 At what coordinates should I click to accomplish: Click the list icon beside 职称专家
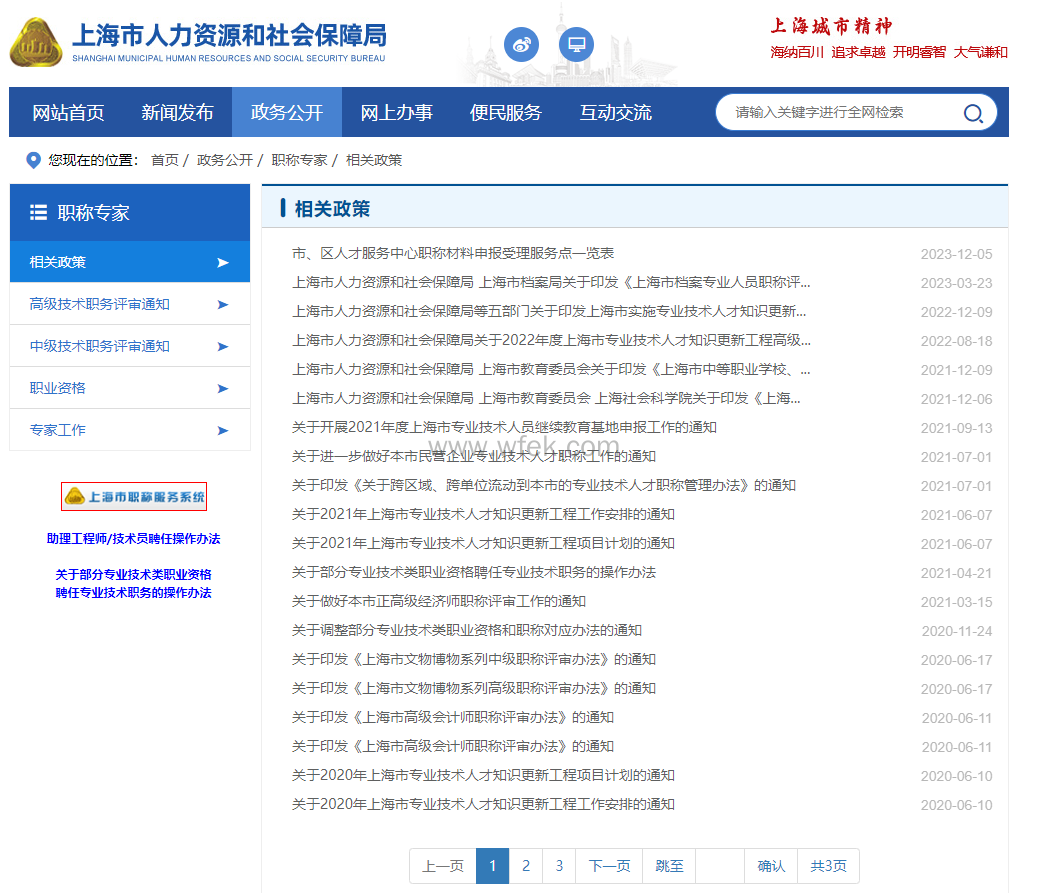click(39, 212)
